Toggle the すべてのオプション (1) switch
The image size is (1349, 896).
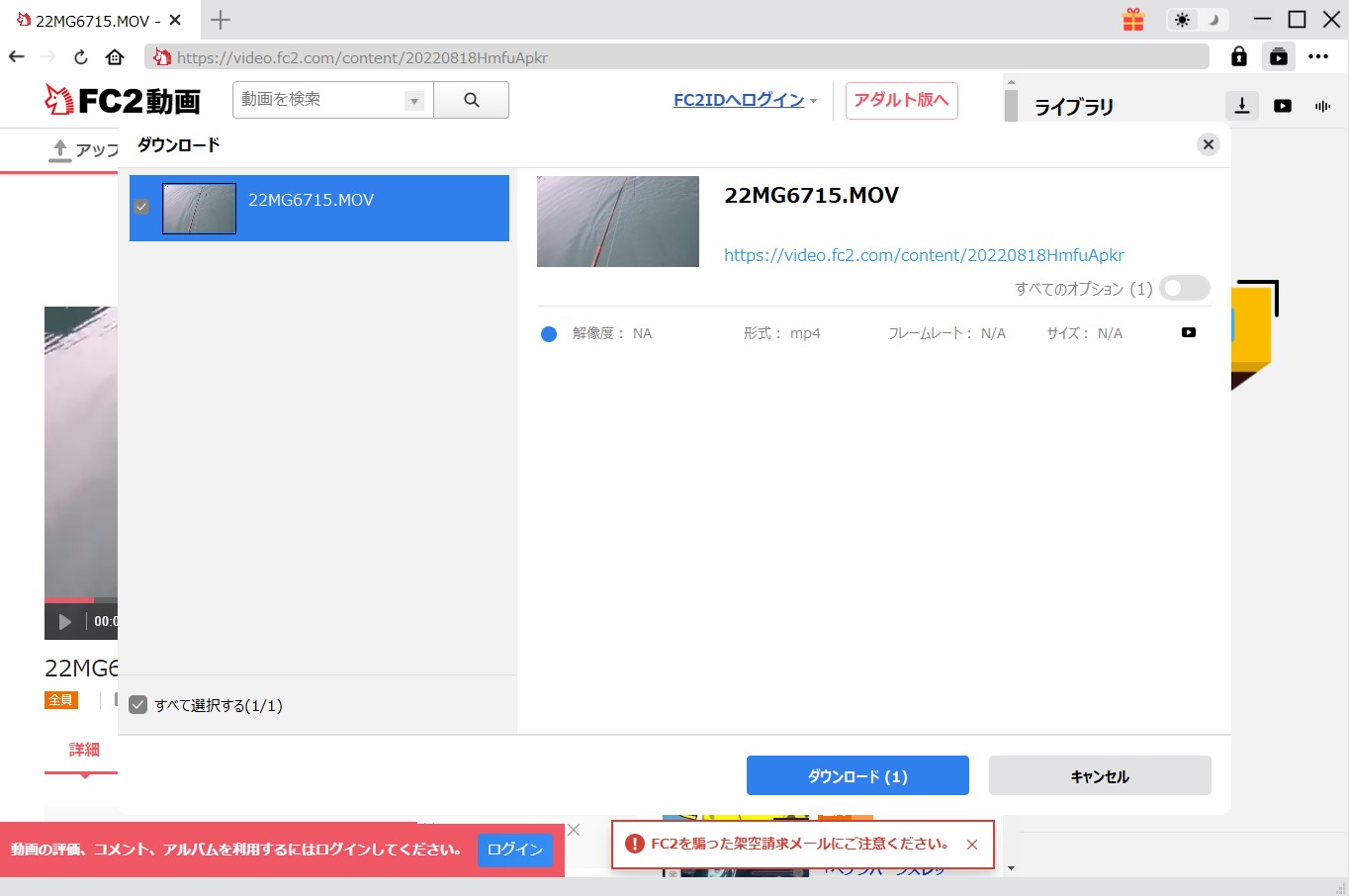point(1185,288)
